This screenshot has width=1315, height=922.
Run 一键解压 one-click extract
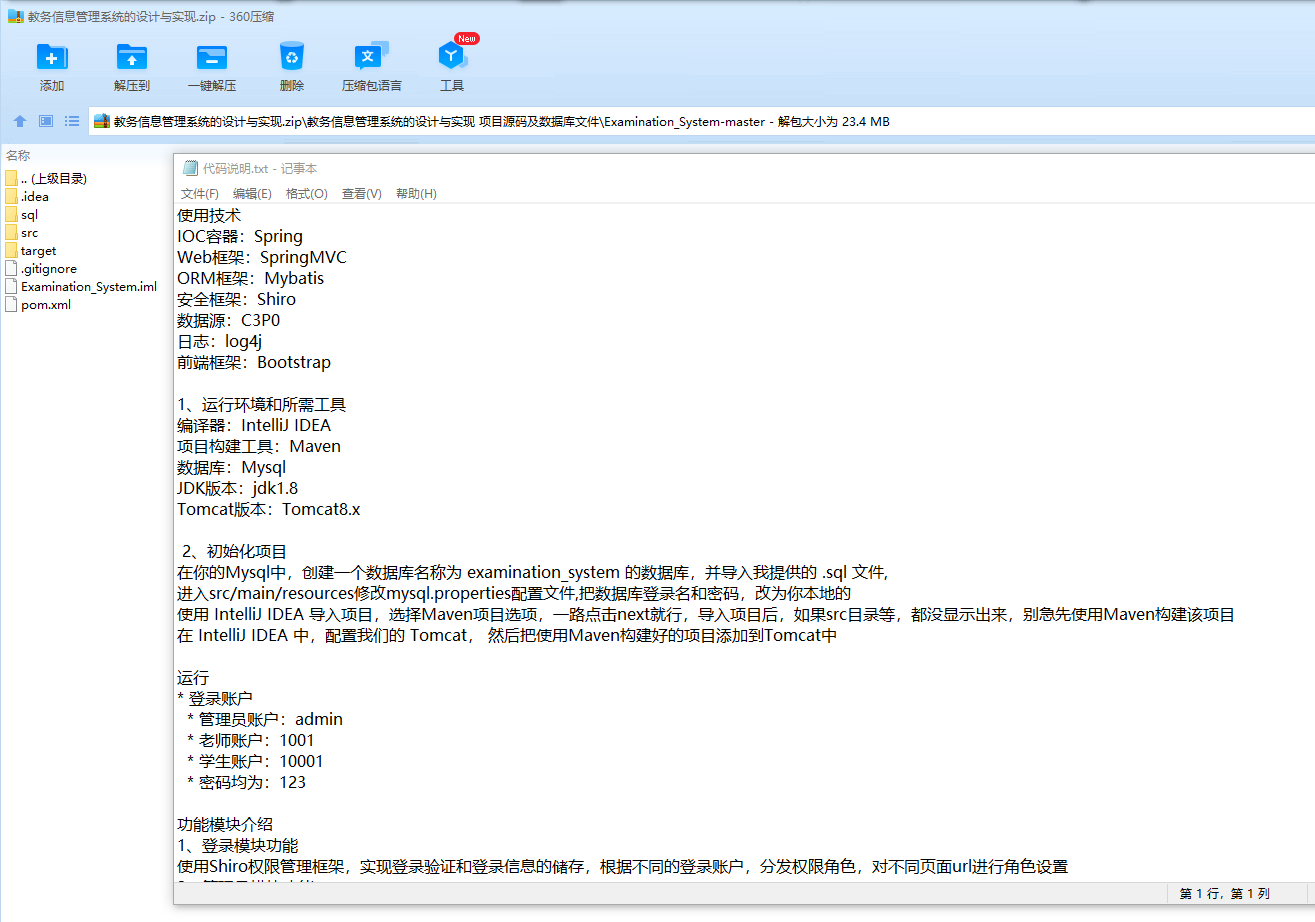[212, 56]
